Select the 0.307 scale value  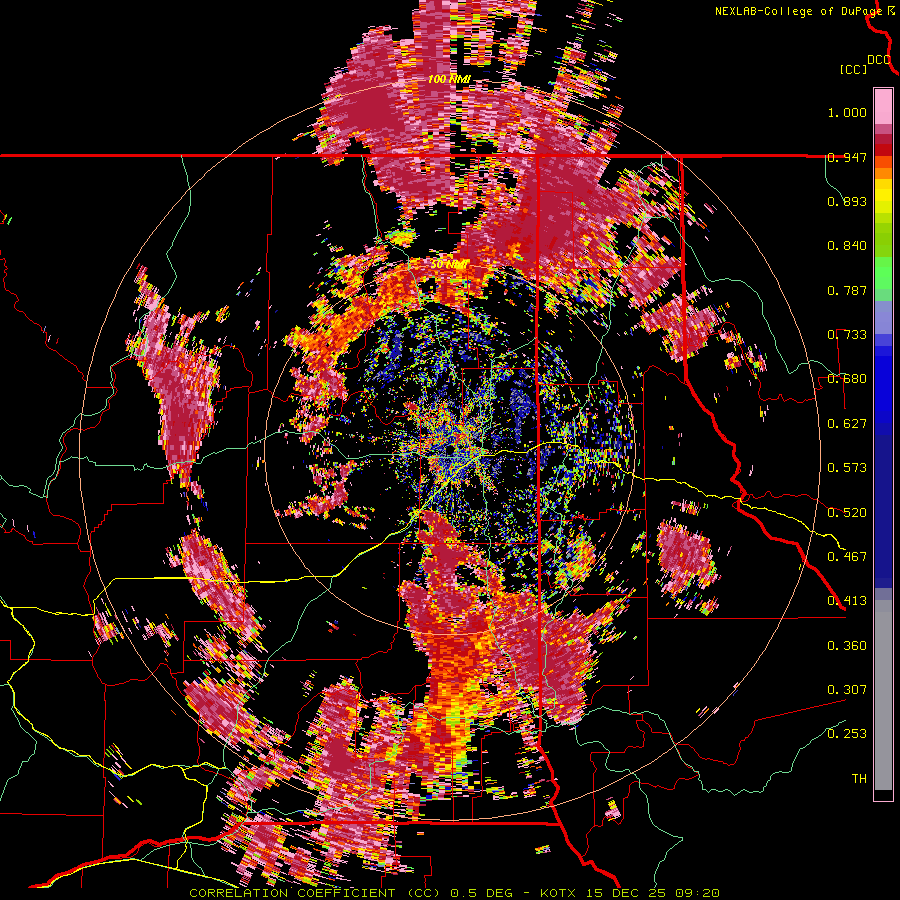point(847,690)
